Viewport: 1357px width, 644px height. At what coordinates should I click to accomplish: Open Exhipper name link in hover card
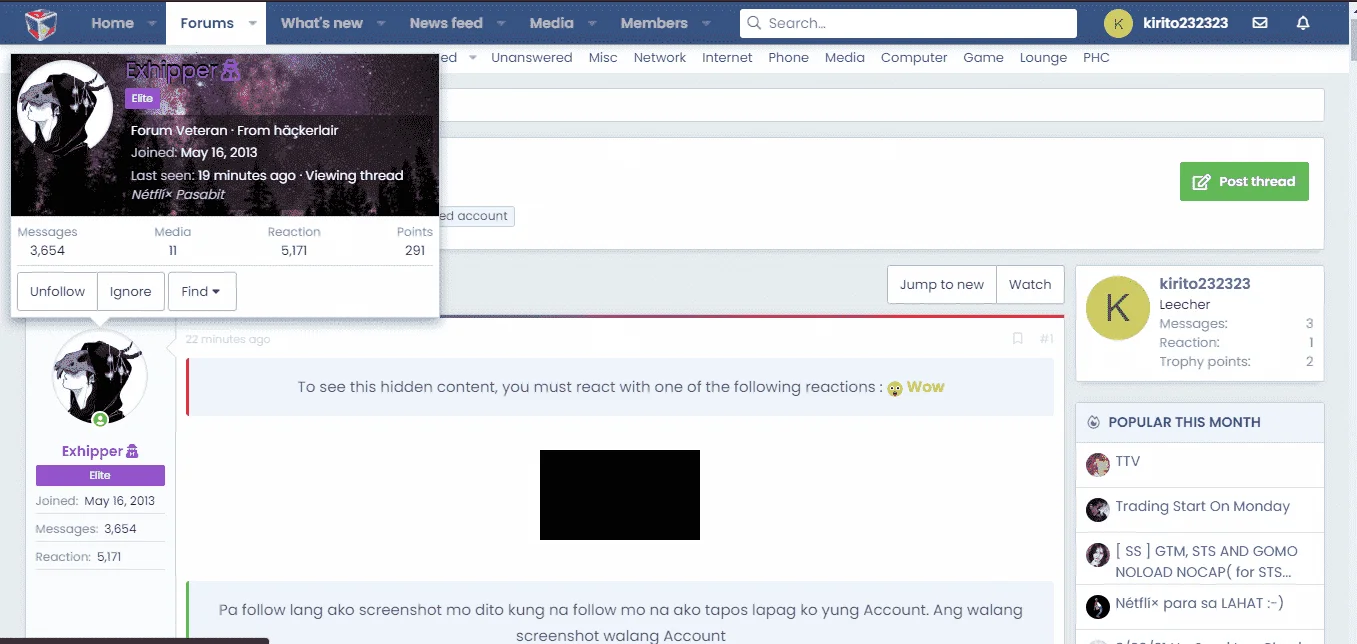(x=172, y=71)
